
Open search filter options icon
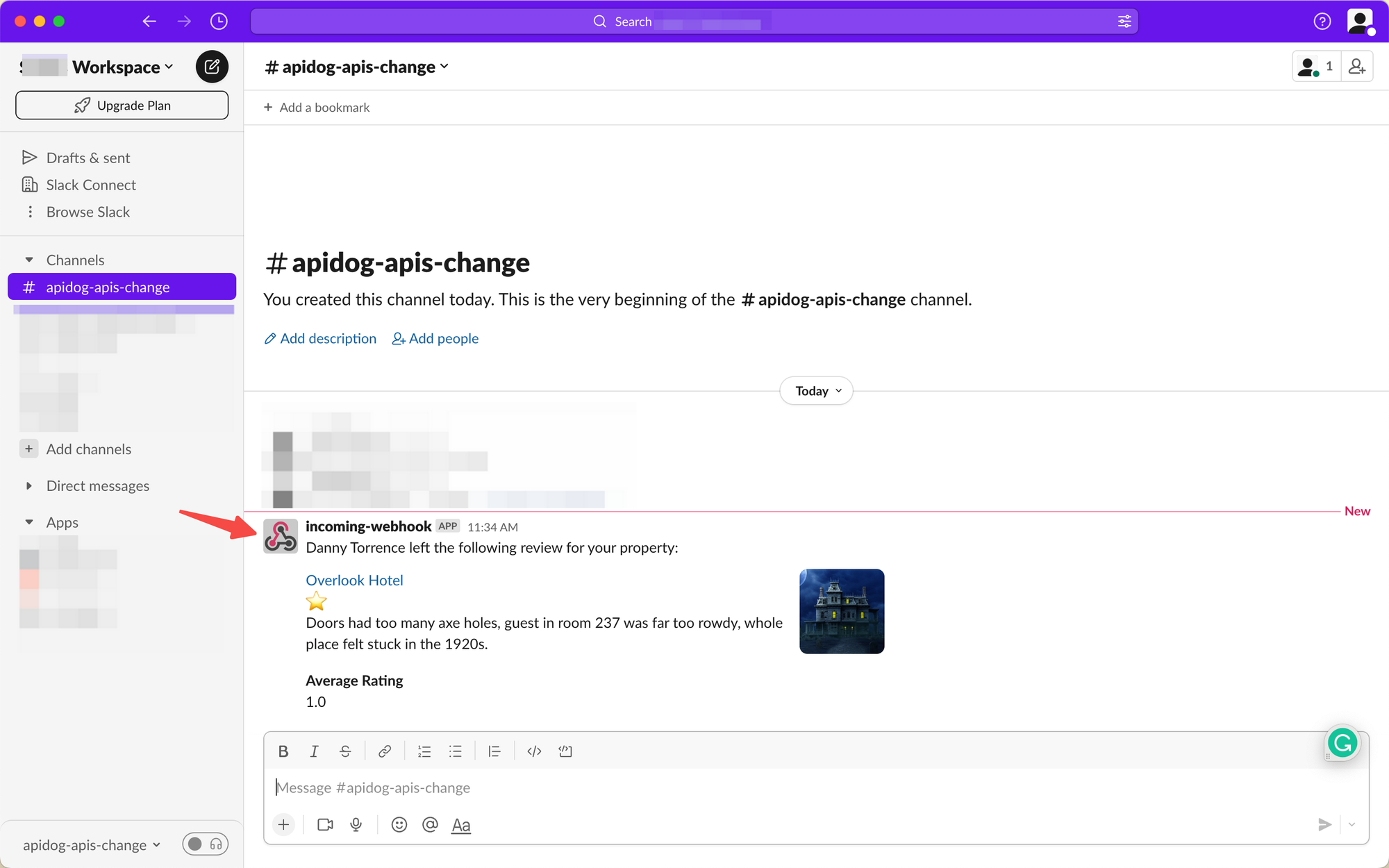pos(1124,22)
